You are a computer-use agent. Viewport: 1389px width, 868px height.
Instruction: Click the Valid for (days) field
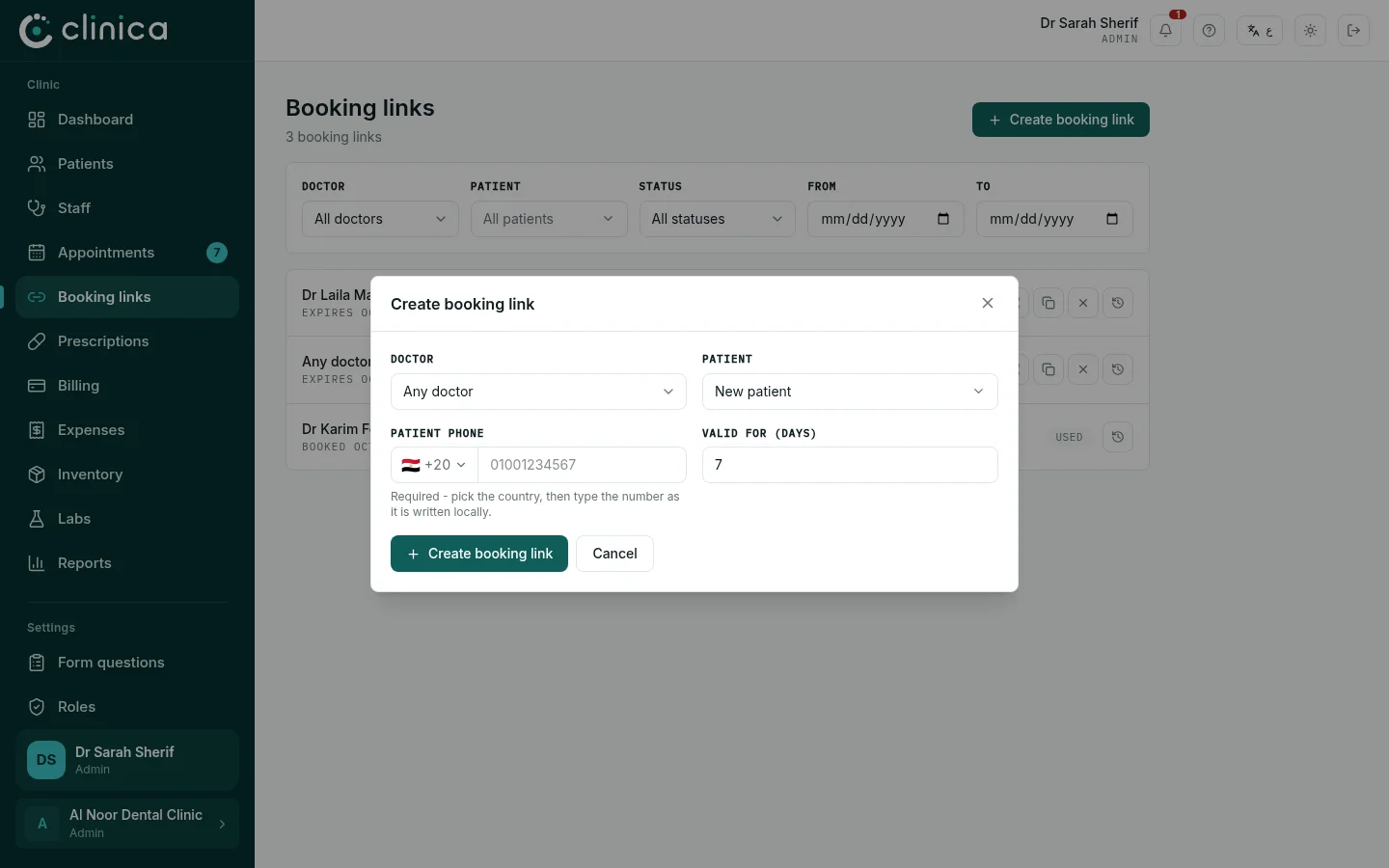(x=850, y=465)
